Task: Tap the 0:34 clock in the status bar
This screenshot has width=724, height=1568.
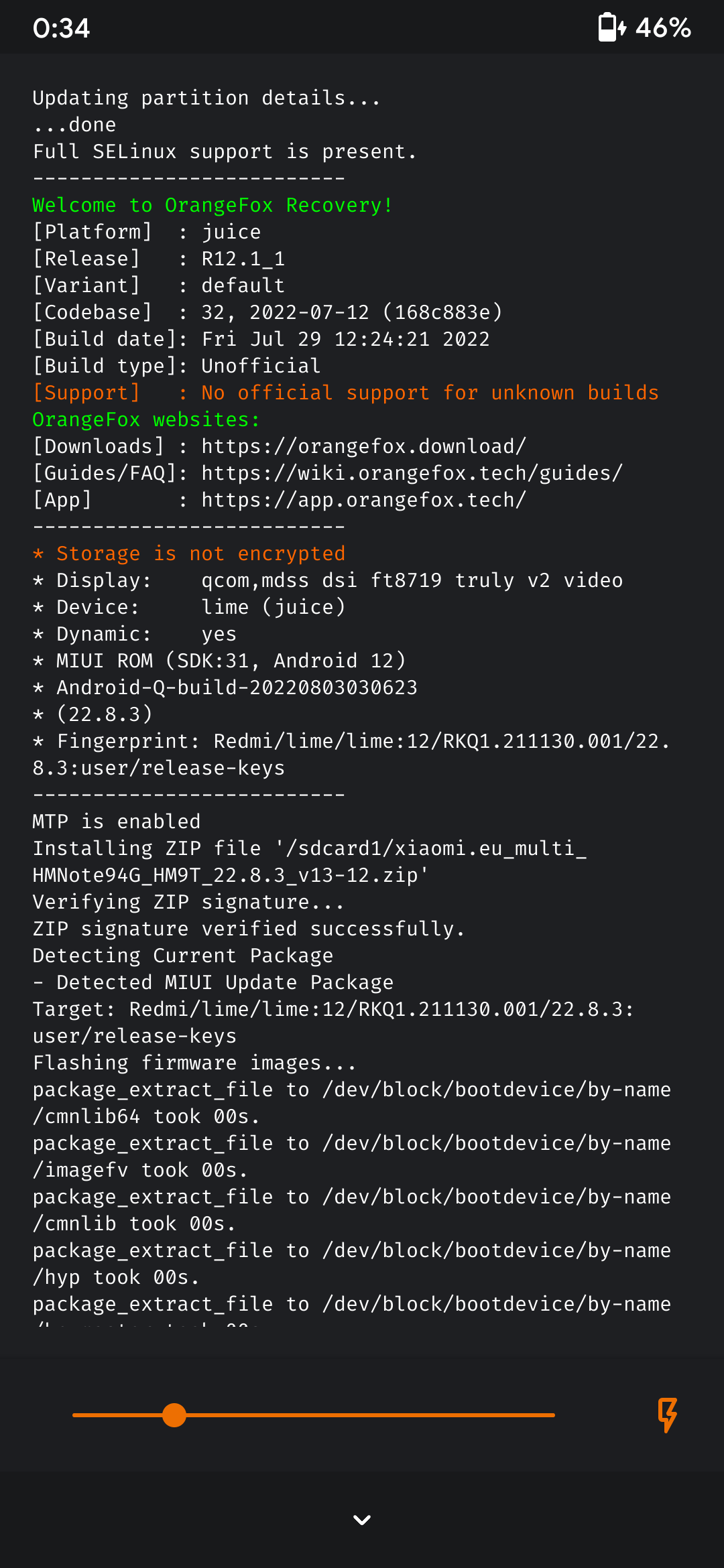Action: tap(61, 27)
